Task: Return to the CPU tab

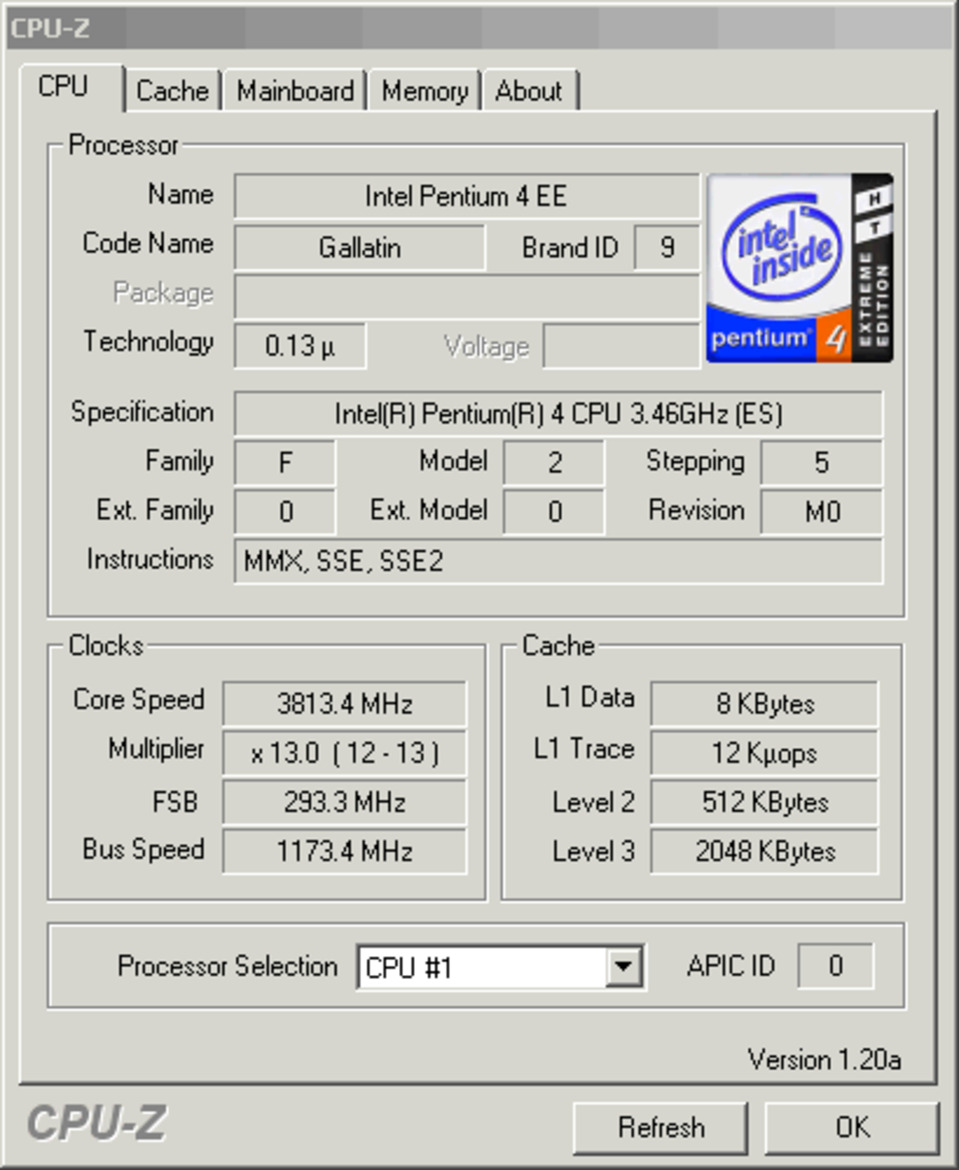Action: (65, 87)
